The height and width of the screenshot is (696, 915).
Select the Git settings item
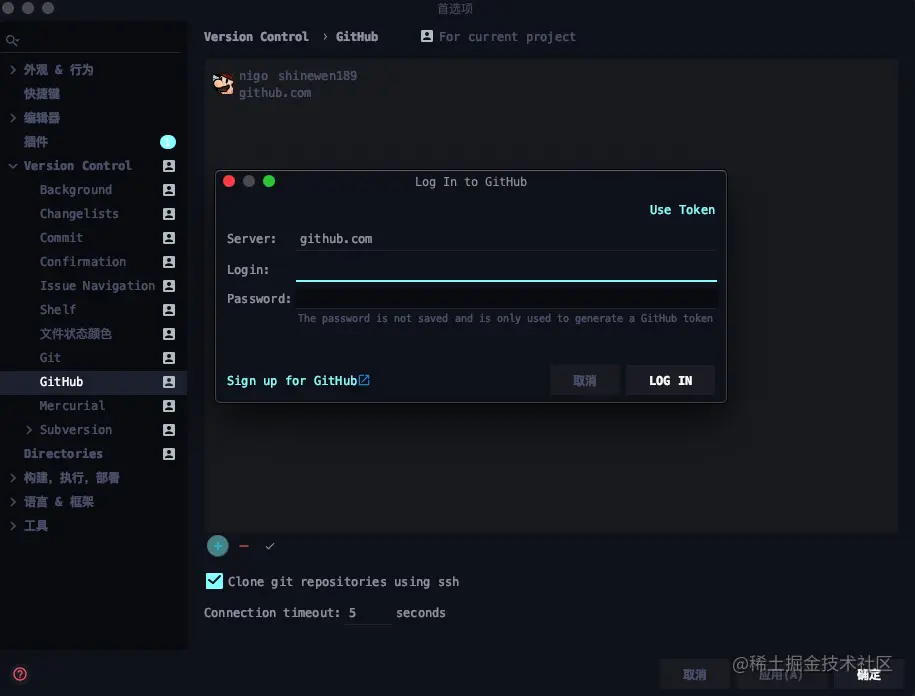coord(50,358)
